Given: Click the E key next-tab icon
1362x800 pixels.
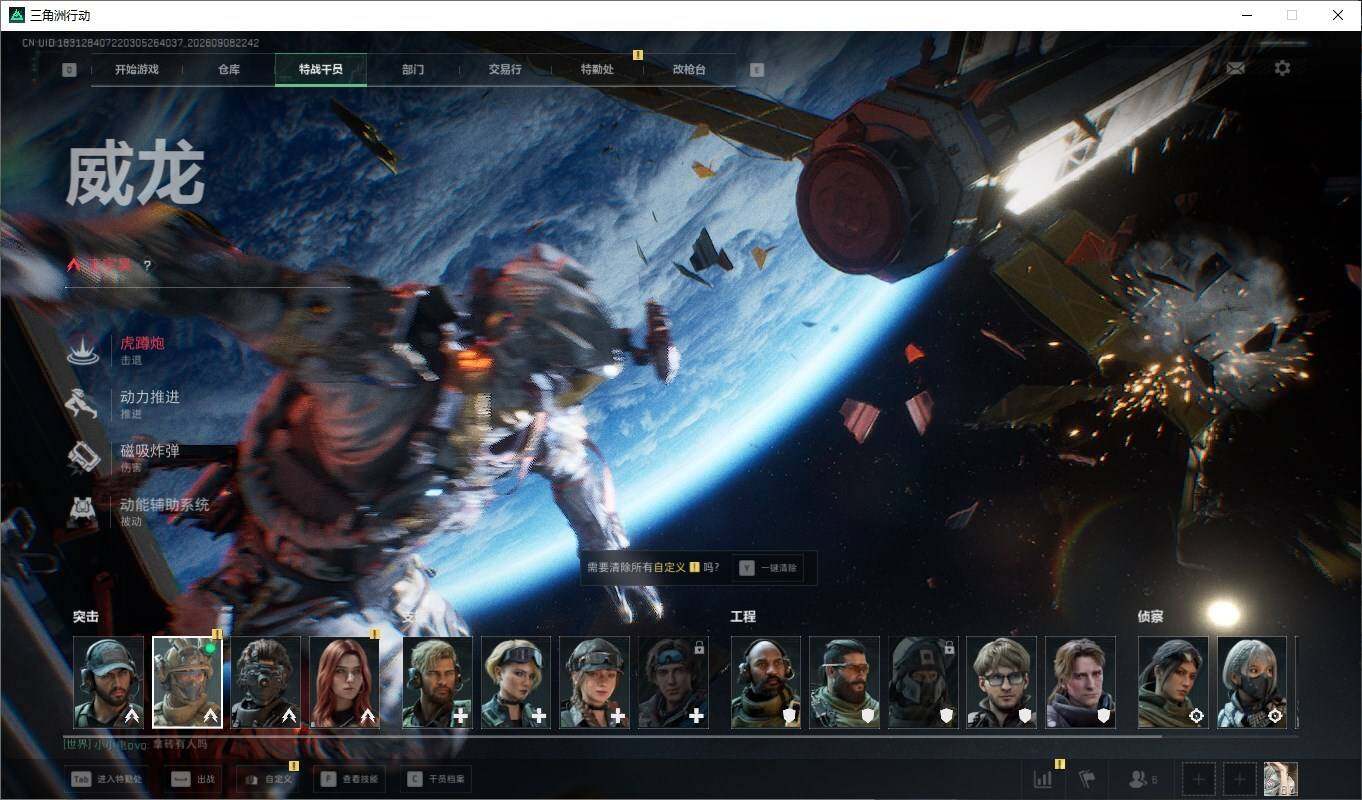Looking at the screenshot, I should tap(756, 70).
